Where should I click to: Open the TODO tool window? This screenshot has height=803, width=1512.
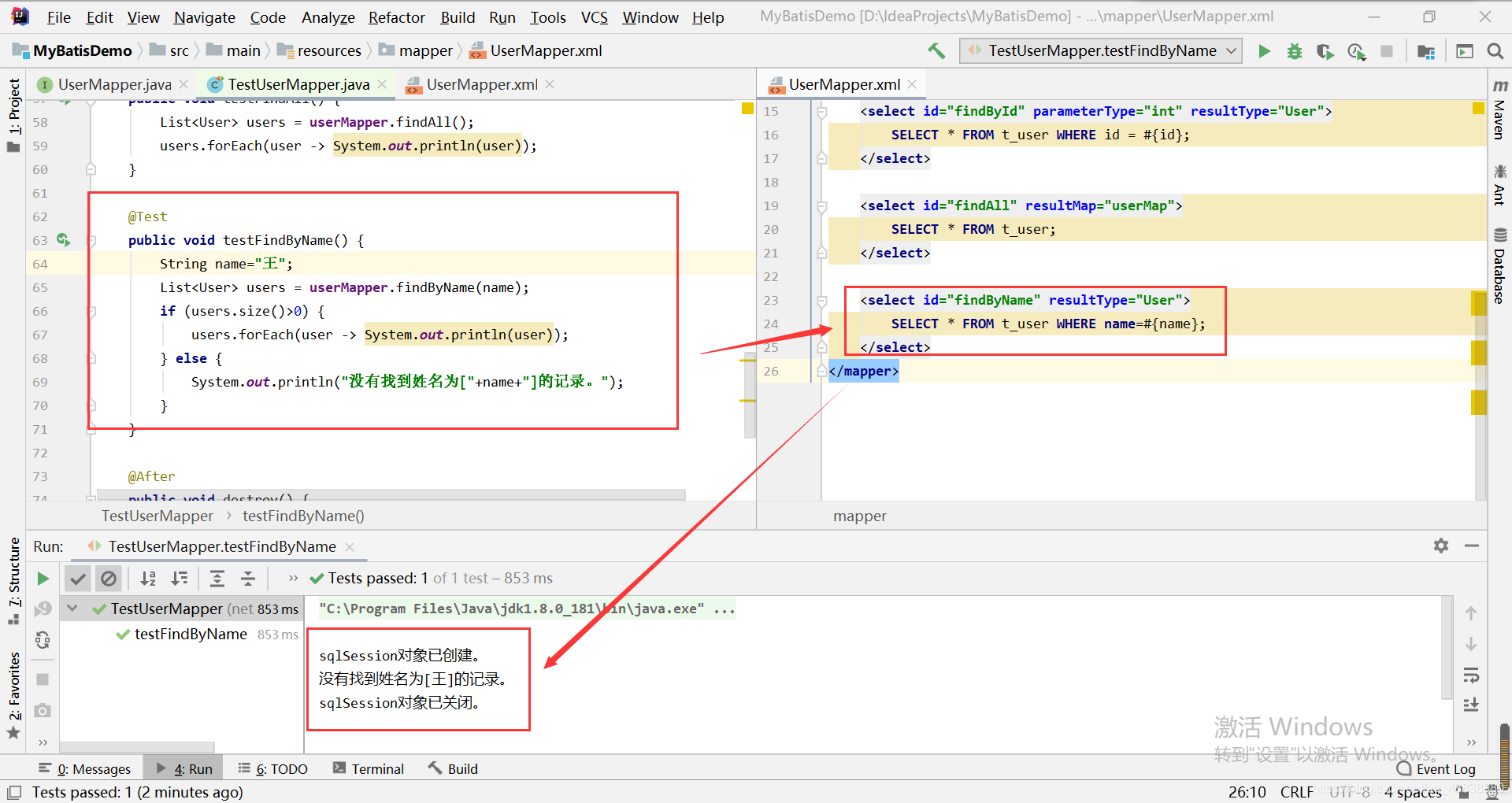point(273,768)
